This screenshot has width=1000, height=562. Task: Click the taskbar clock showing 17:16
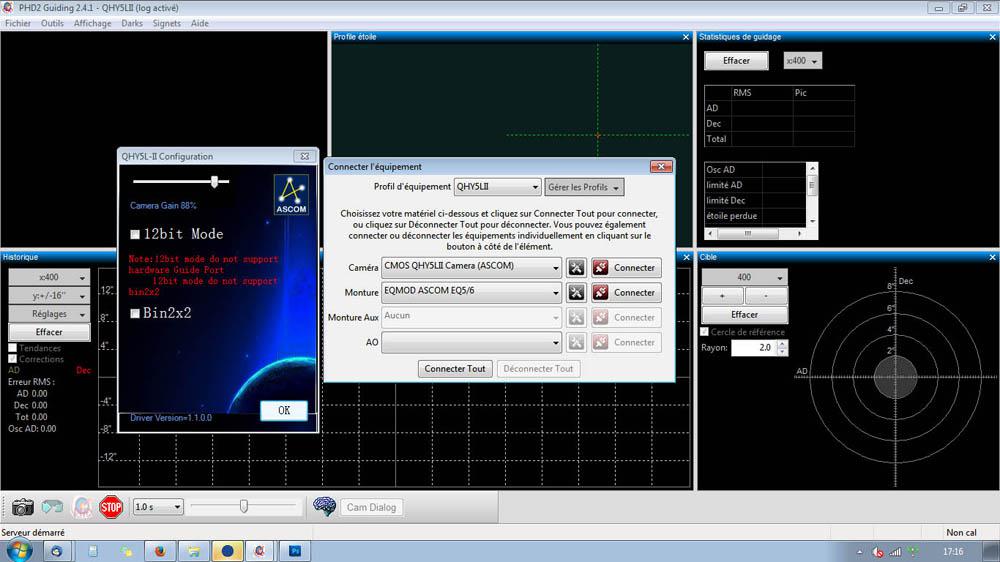(953, 552)
